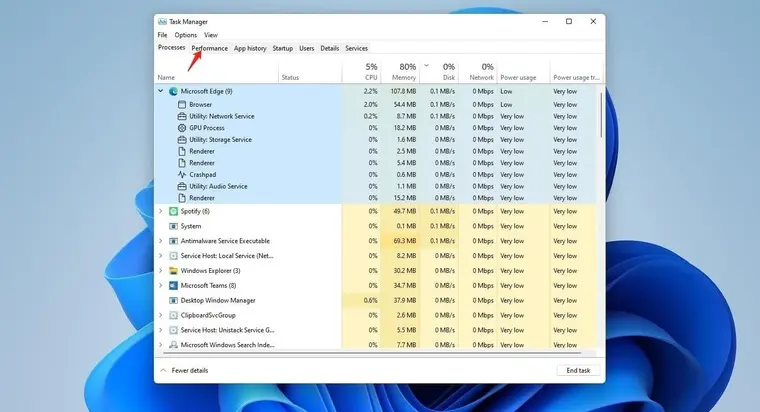The width and height of the screenshot is (760, 412).
Task: Expand Service Host: Local Service group
Action: 160,255
